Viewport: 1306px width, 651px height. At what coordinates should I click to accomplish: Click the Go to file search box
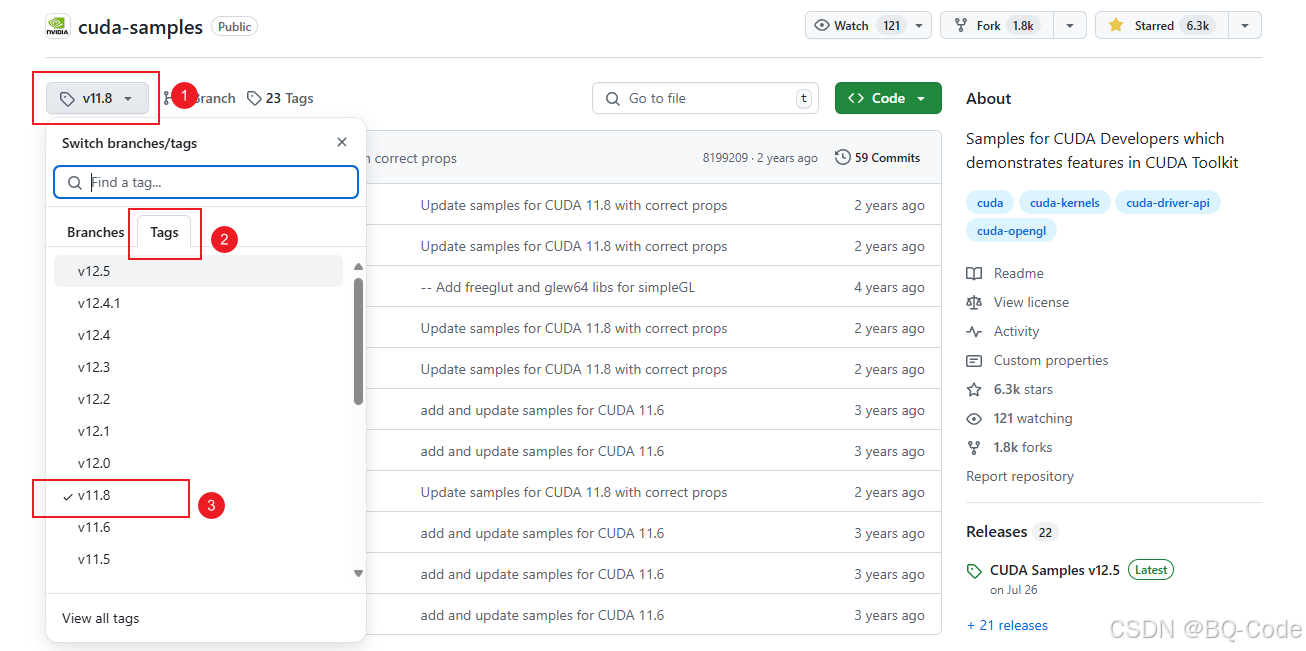click(706, 98)
